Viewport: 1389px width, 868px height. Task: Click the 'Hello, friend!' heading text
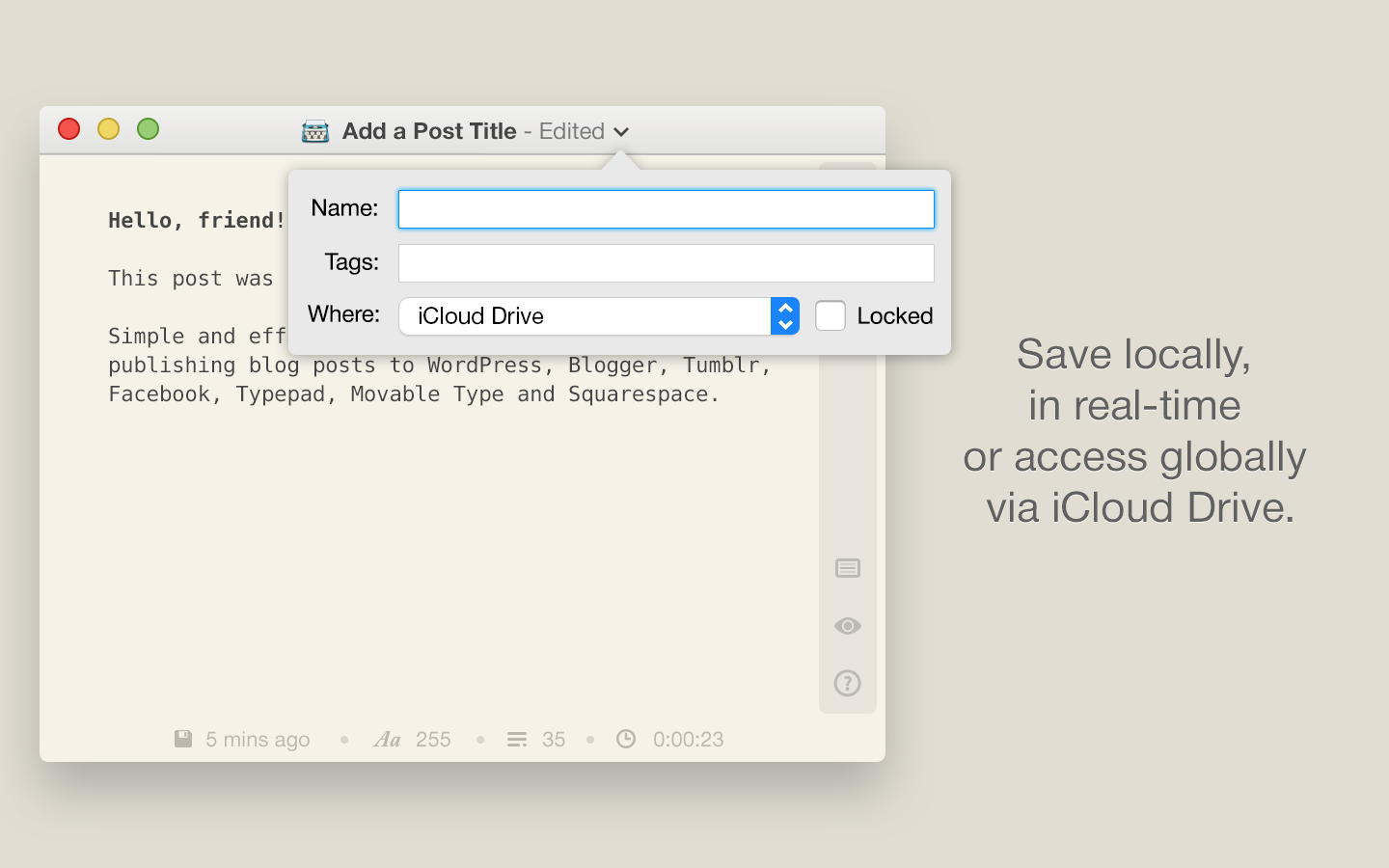click(197, 220)
